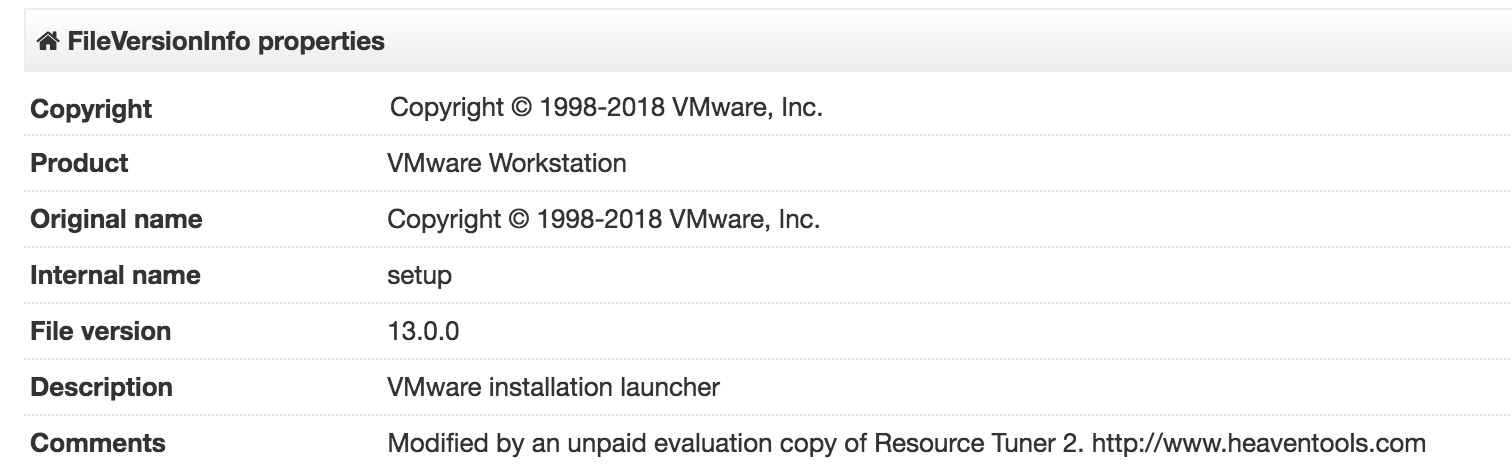Click the Product field label
The image size is (1512, 474).
79,163
